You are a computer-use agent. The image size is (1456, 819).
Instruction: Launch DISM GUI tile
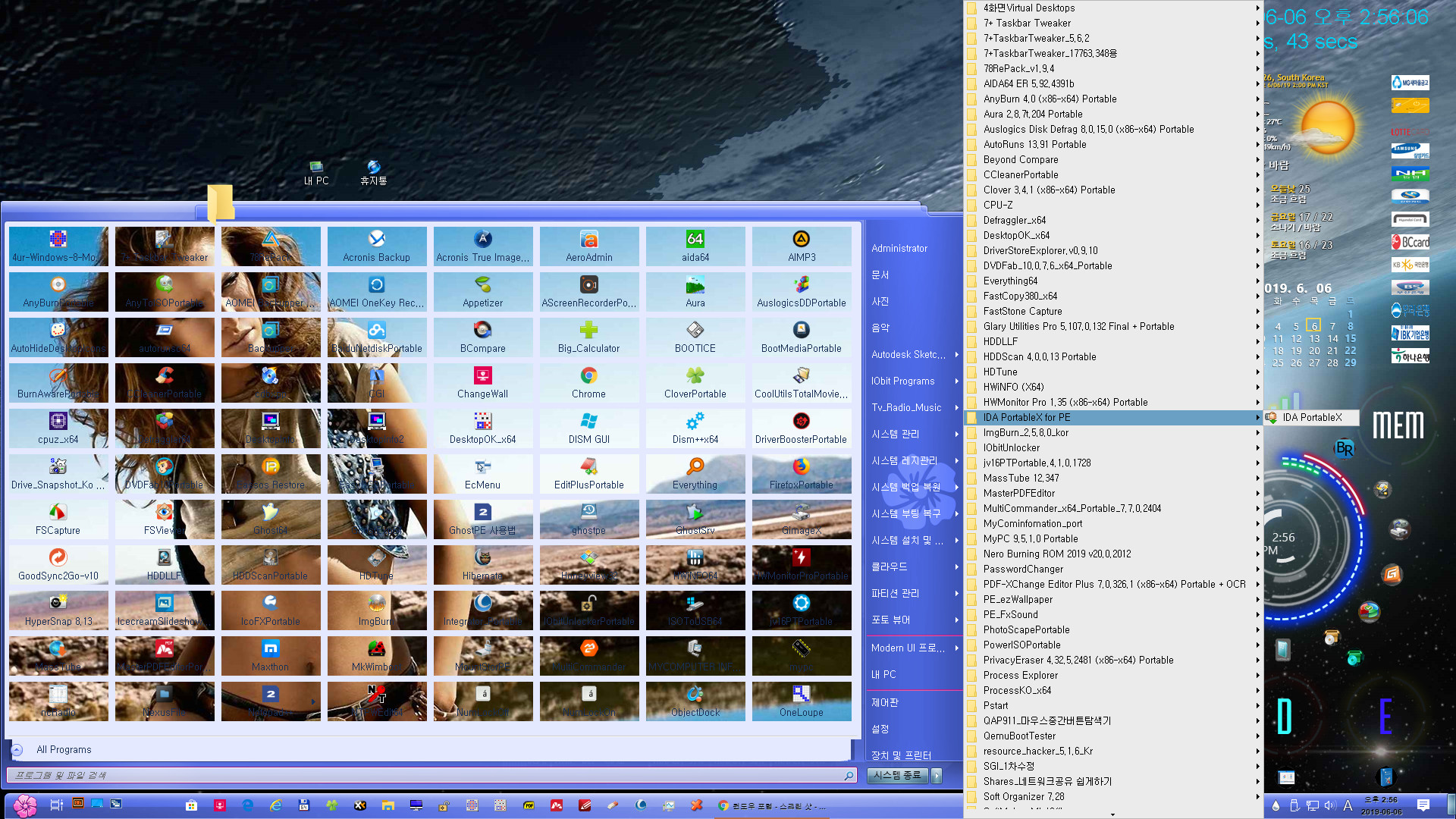[x=589, y=428]
